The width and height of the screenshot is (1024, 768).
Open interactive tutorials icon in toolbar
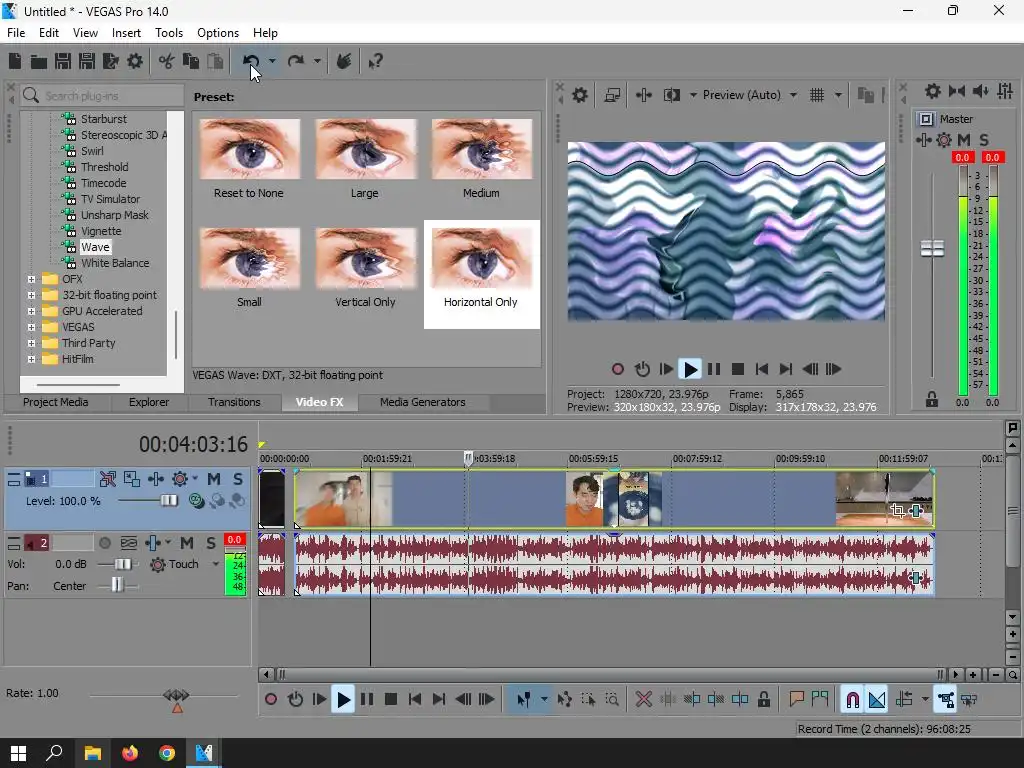(x=344, y=61)
